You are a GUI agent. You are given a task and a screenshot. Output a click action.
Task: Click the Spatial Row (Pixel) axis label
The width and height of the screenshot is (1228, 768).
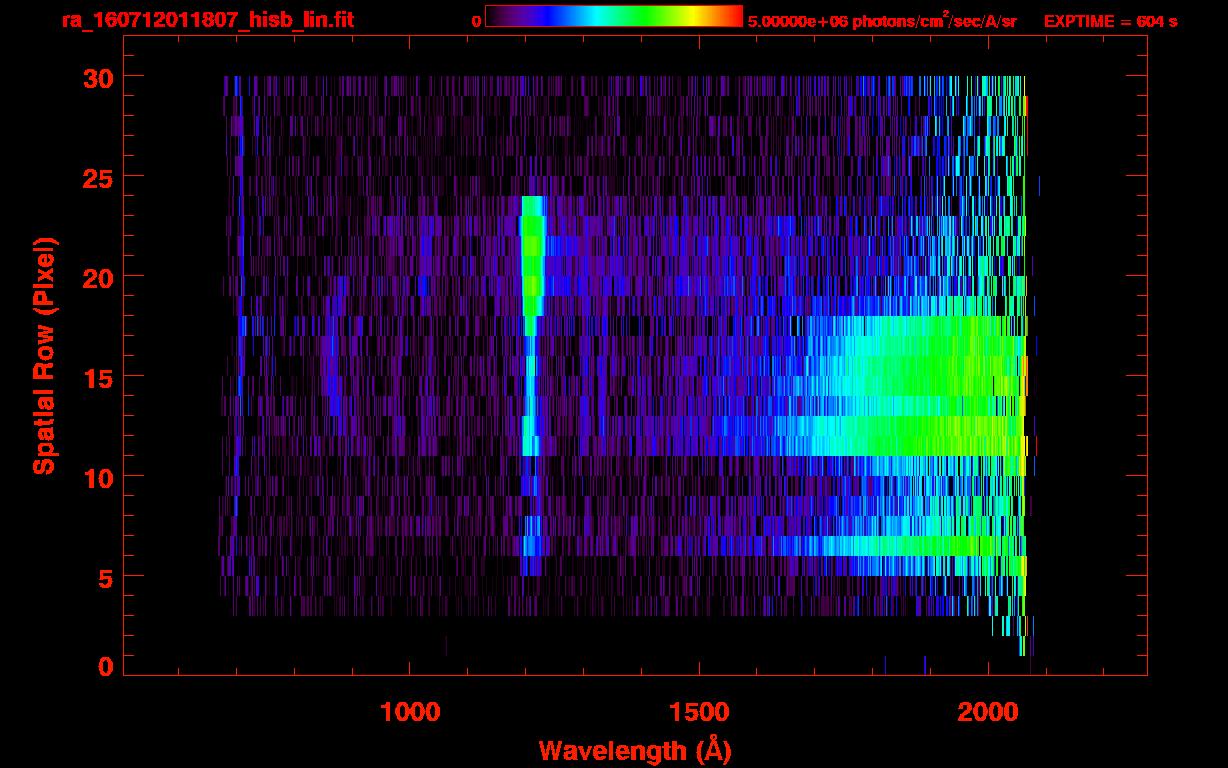(x=44, y=356)
